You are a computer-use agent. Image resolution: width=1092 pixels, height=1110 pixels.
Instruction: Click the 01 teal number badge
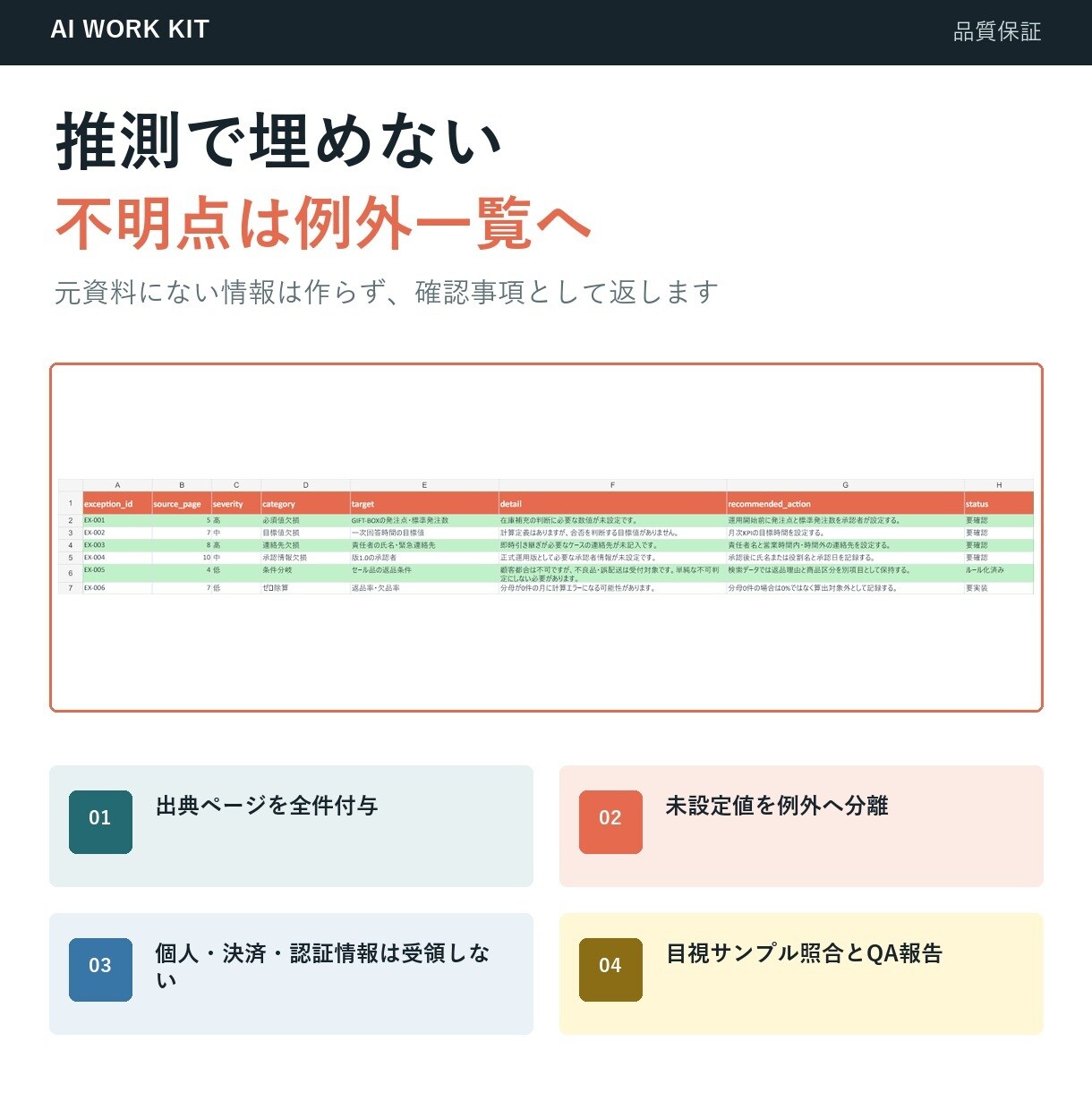coord(100,822)
